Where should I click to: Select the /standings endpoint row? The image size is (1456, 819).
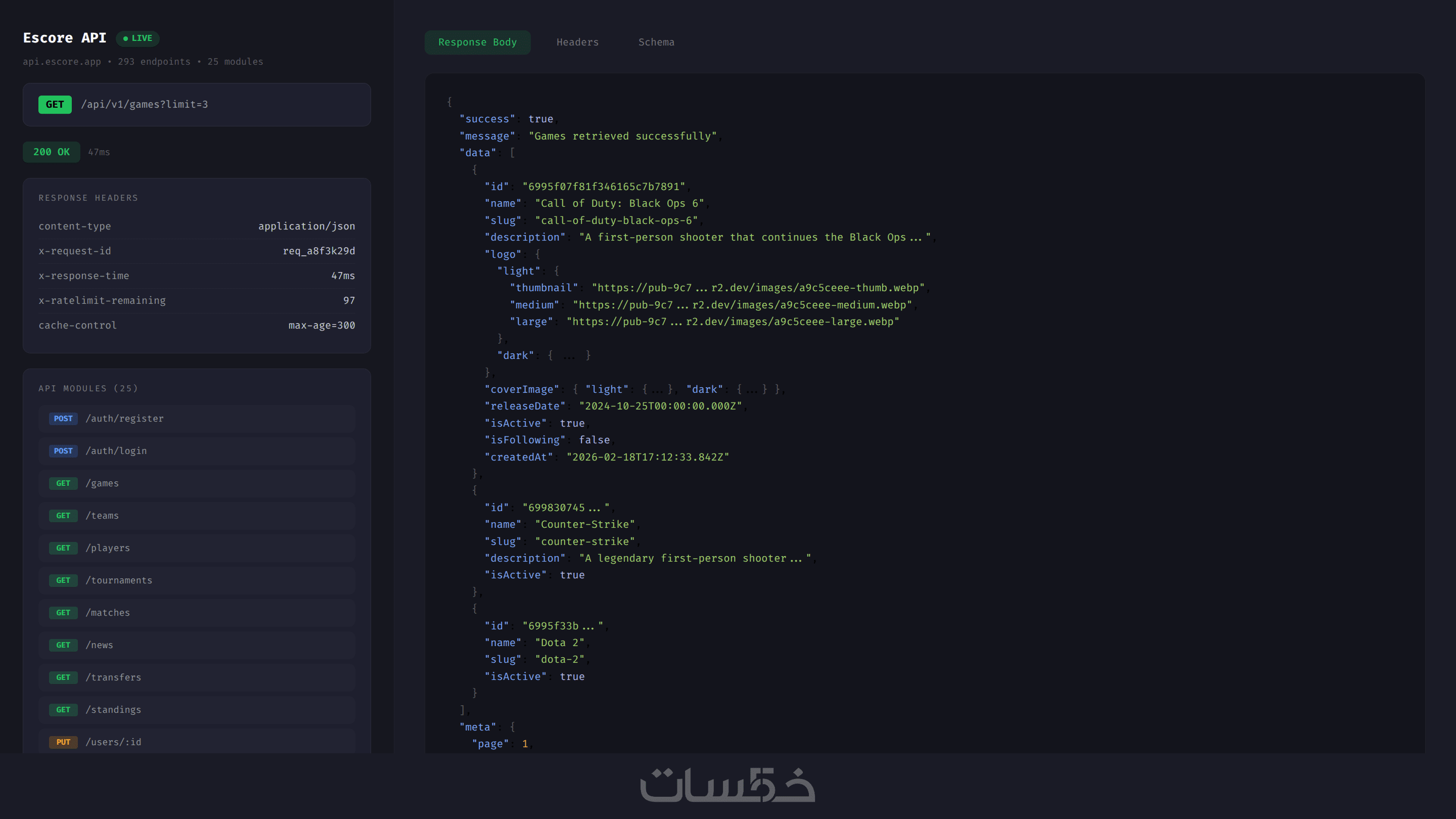pos(197,710)
